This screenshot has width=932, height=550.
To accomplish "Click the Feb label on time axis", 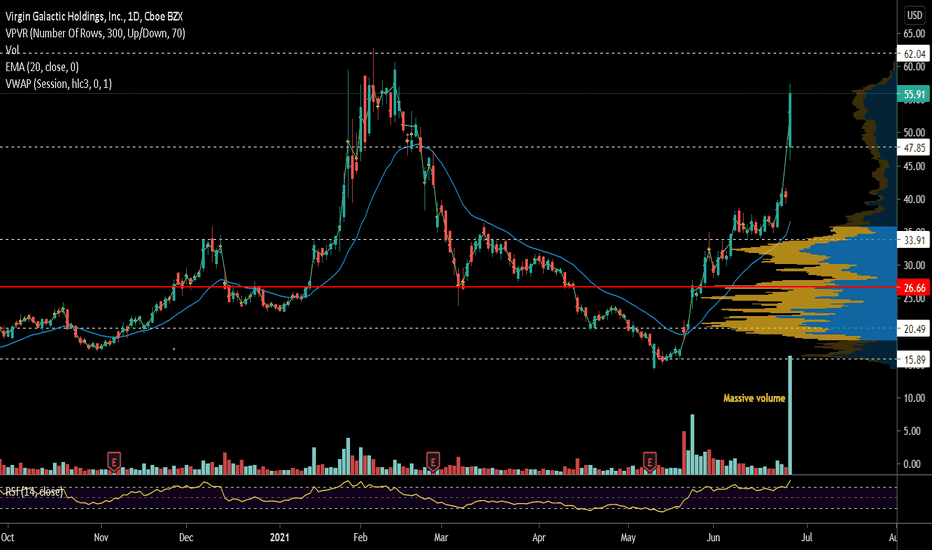I will (x=360, y=538).
